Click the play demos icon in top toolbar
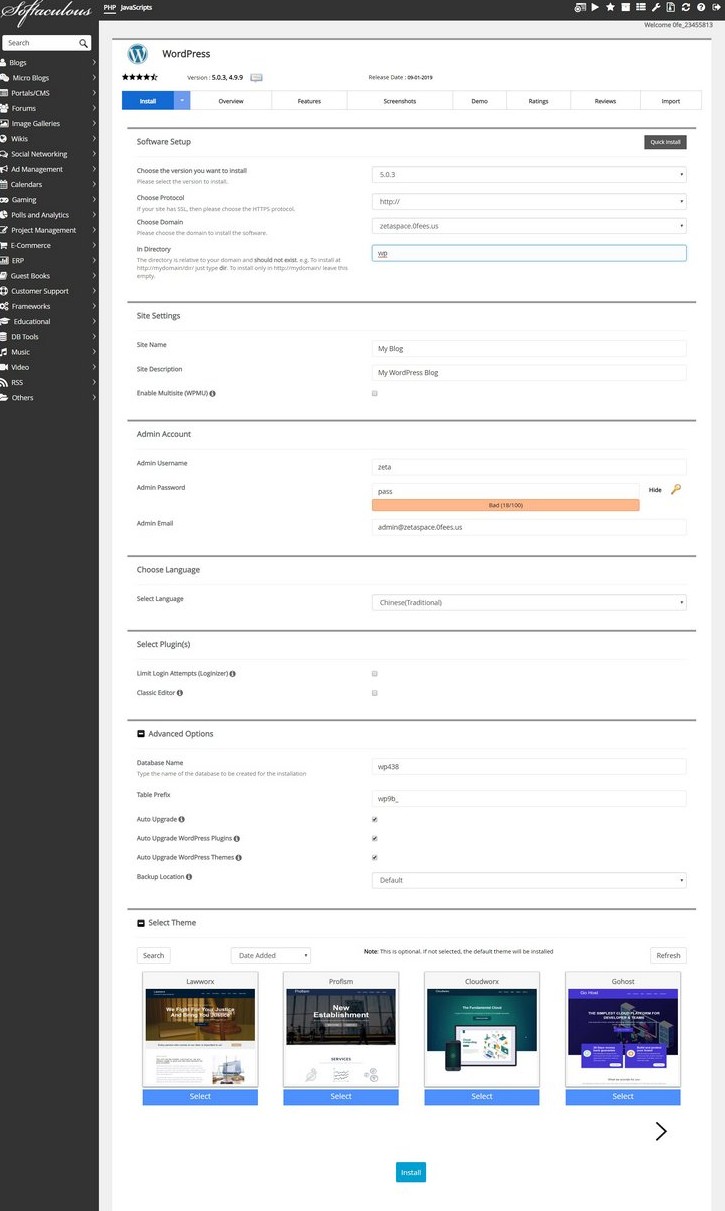 tap(595, 7)
